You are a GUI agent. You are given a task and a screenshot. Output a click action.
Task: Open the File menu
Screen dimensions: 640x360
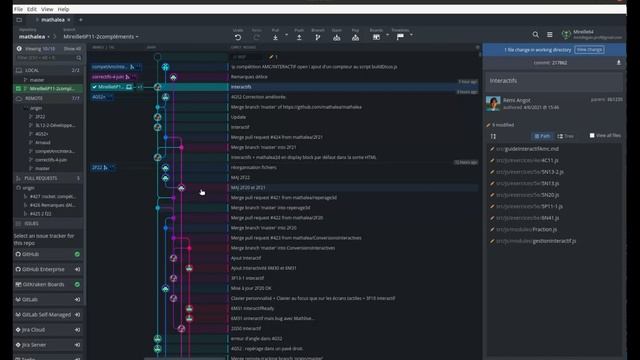18,9
